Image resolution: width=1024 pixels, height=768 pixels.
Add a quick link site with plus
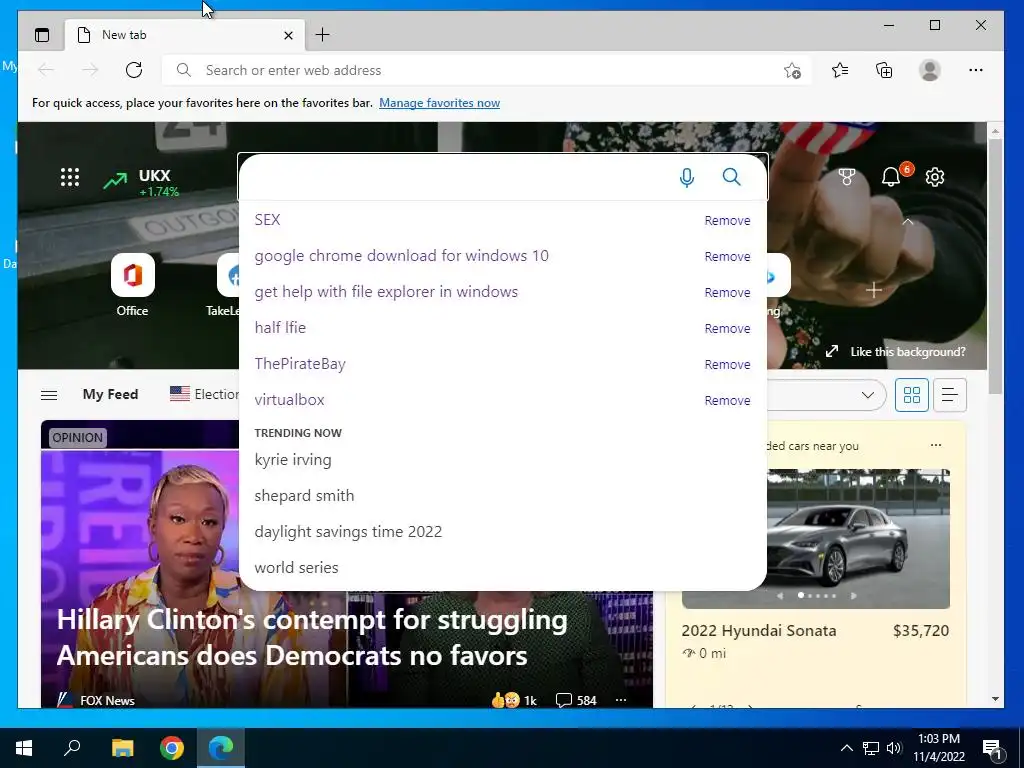coord(874,289)
